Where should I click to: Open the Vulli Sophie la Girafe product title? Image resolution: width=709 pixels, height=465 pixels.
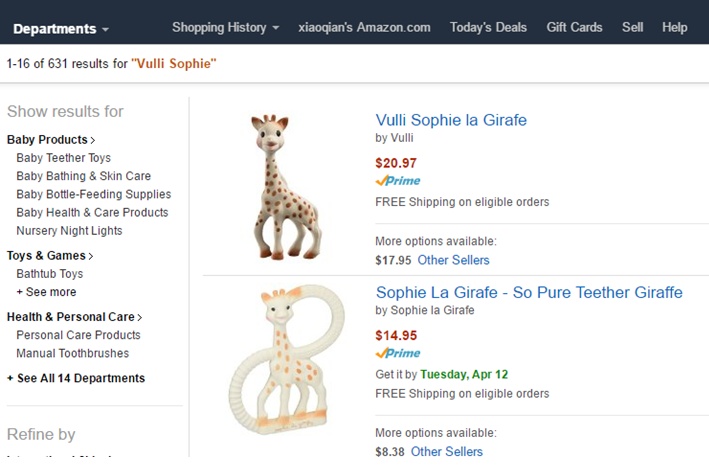pyautogui.click(x=451, y=120)
